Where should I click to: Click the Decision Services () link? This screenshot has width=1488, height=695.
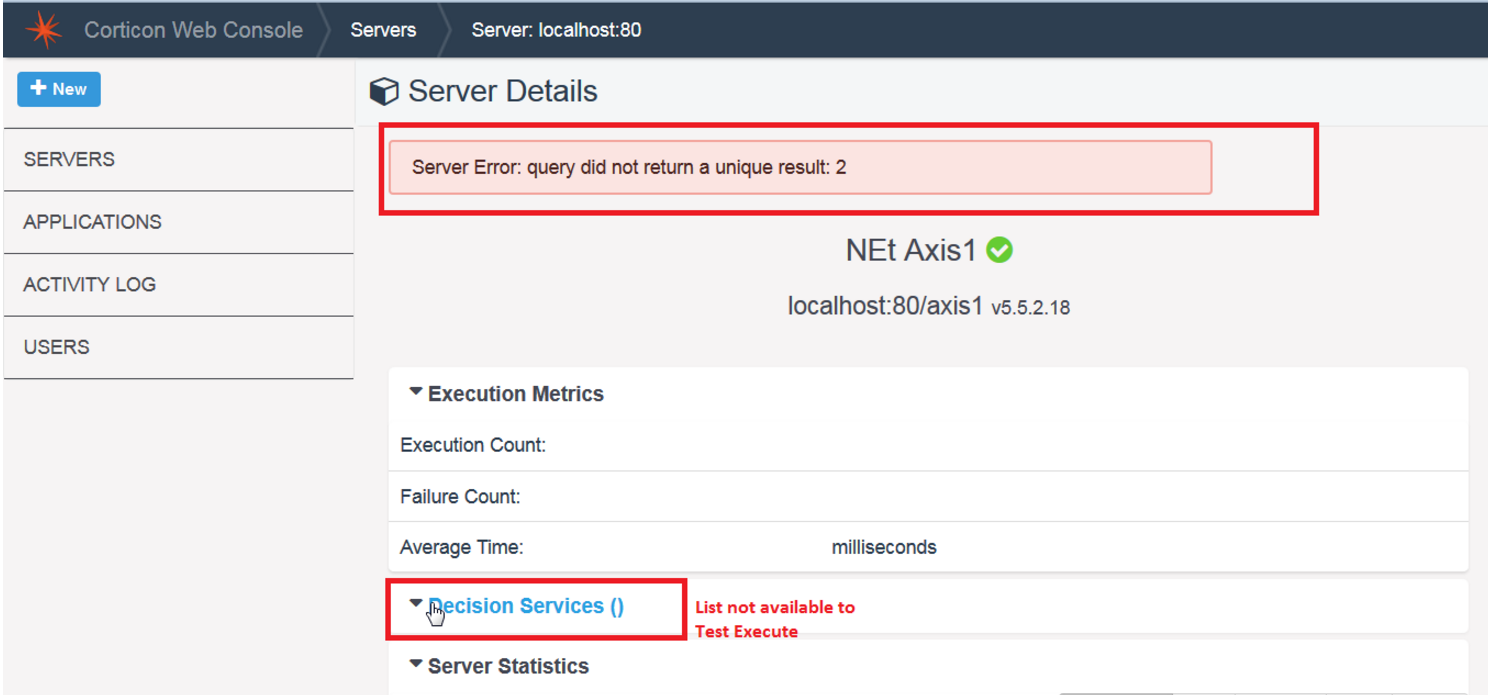pyautogui.click(x=526, y=606)
